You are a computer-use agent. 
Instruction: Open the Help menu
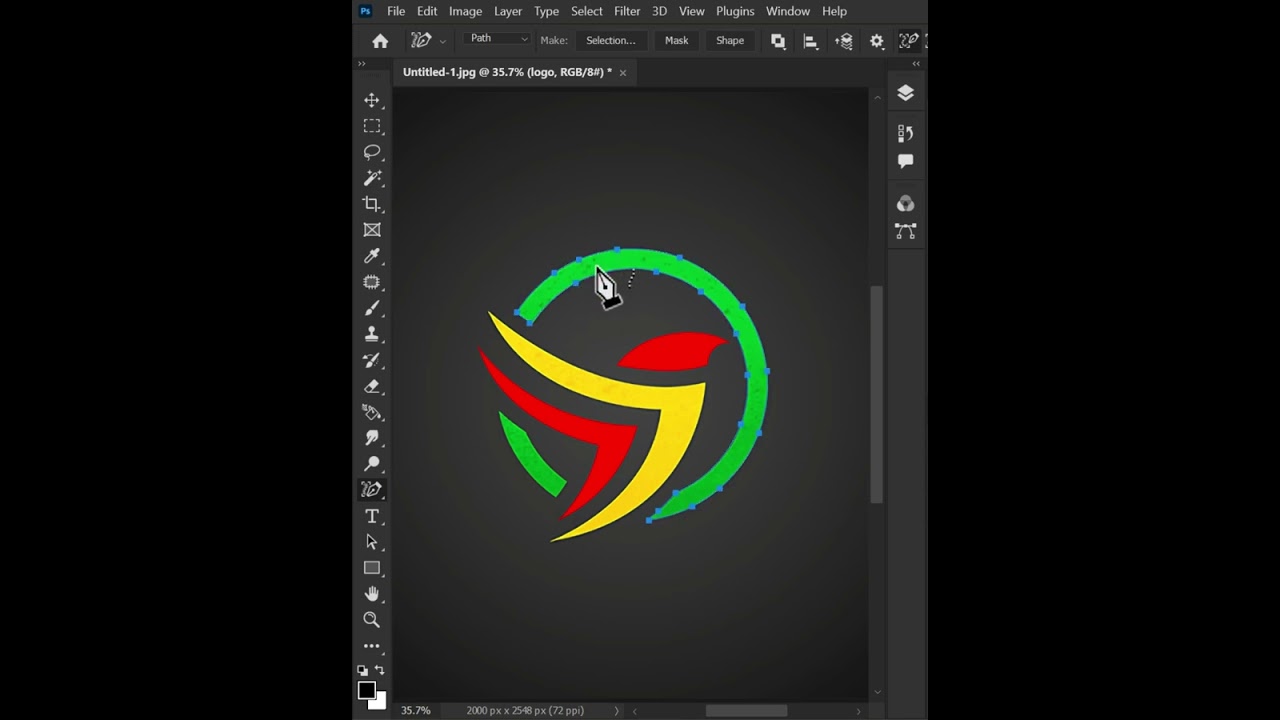(x=834, y=11)
